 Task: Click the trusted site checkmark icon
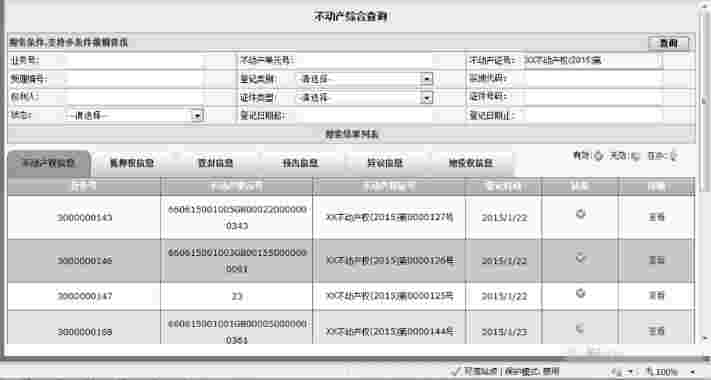pyautogui.click(x=456, y=371)
